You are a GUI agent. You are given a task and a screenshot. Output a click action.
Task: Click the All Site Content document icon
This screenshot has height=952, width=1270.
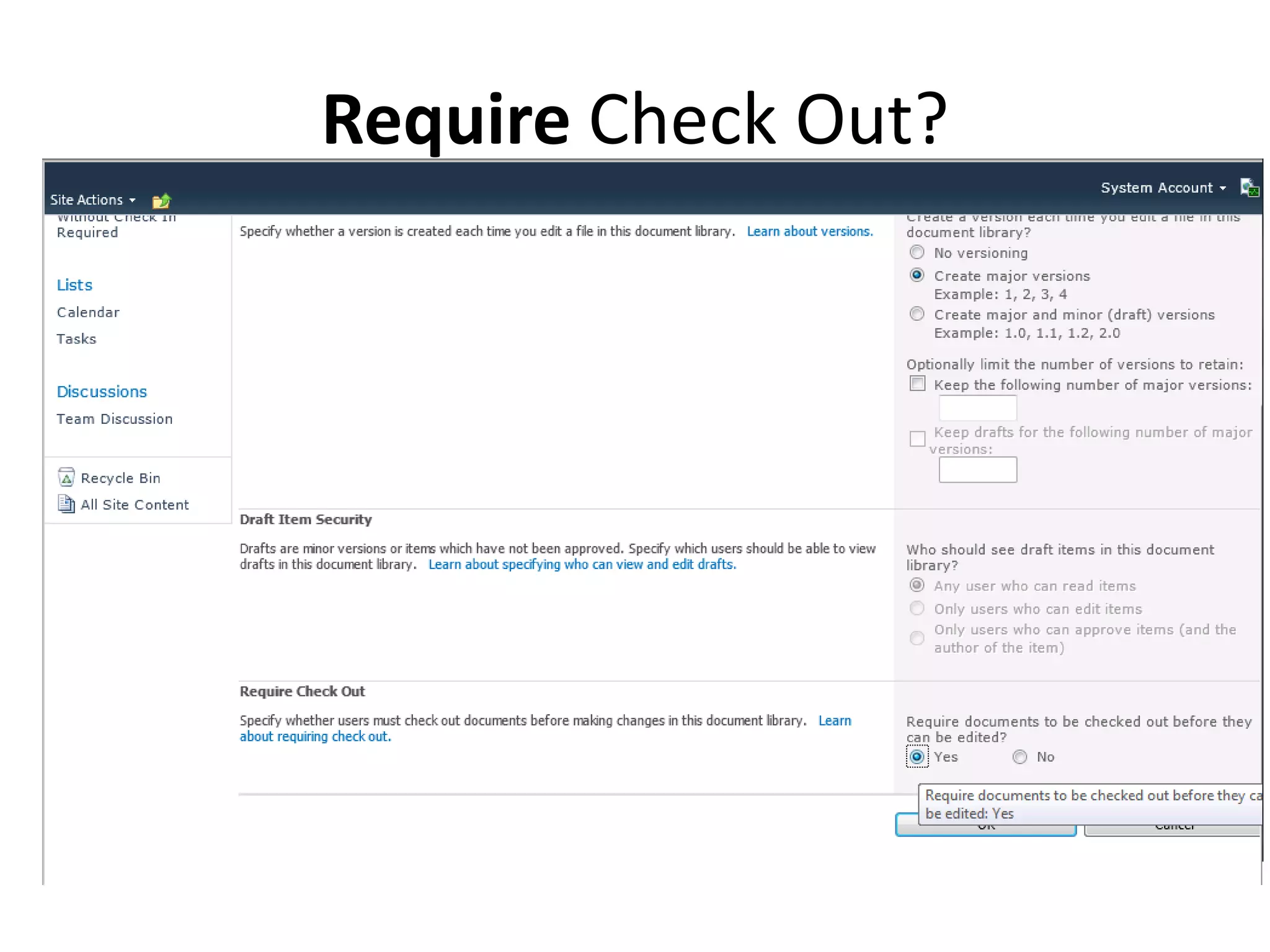tap(66, 504)
